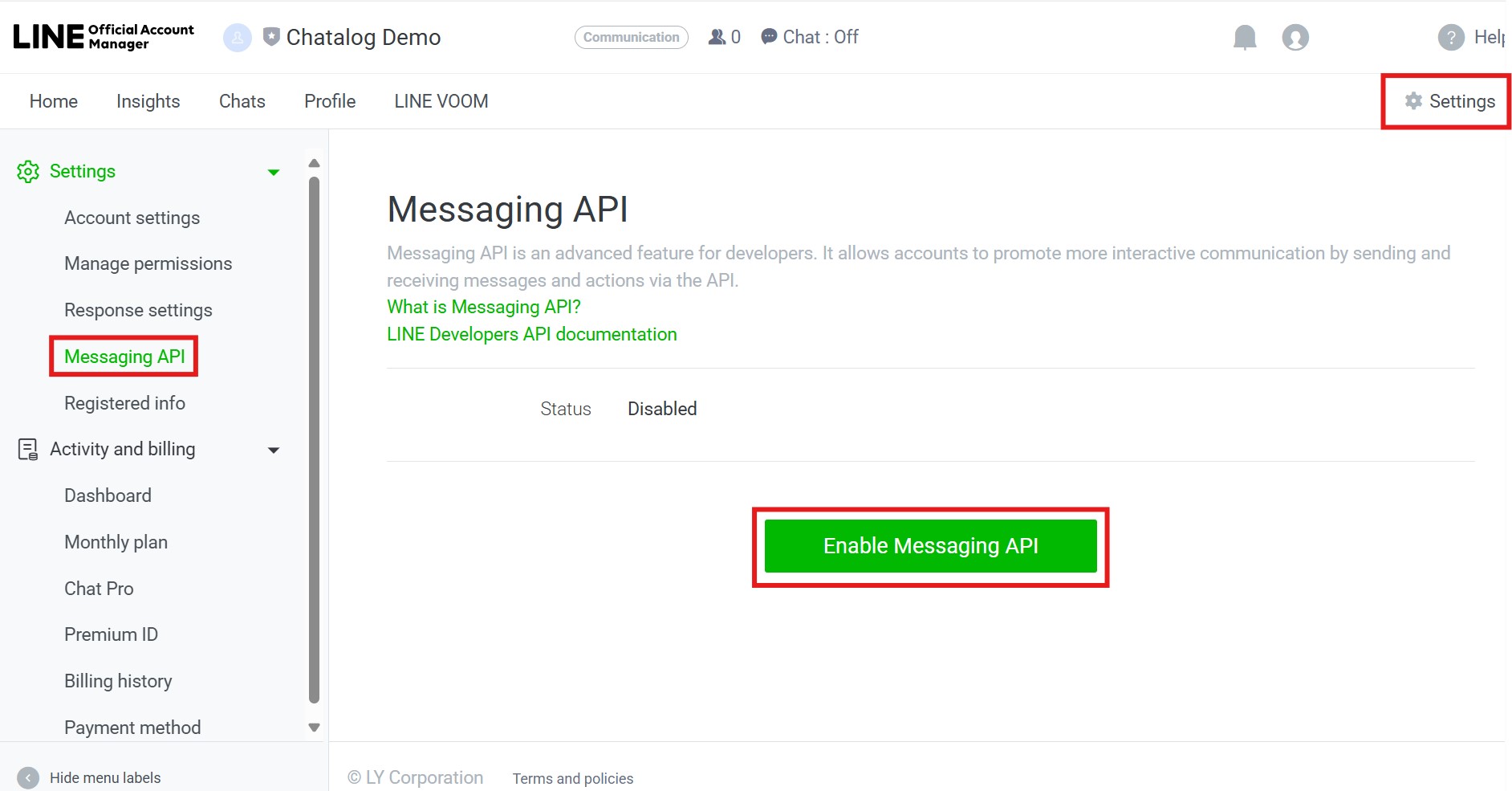Screen dimensions: 1512x791
Task: Select Response settings in the sidebar
Action: (x=138, y=310)
